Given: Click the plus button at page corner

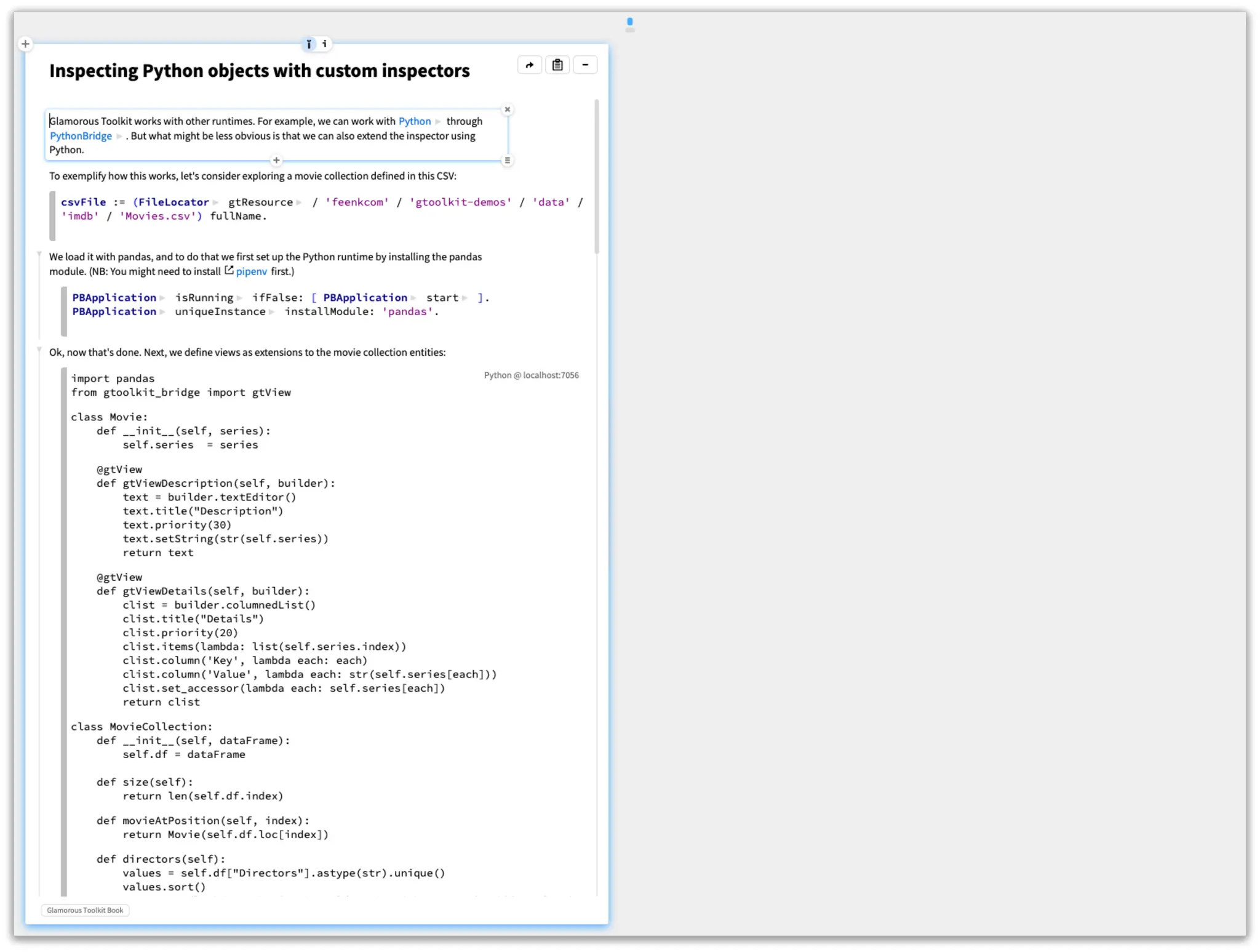Looking at the screenshot, I should (x=25, y=44).
